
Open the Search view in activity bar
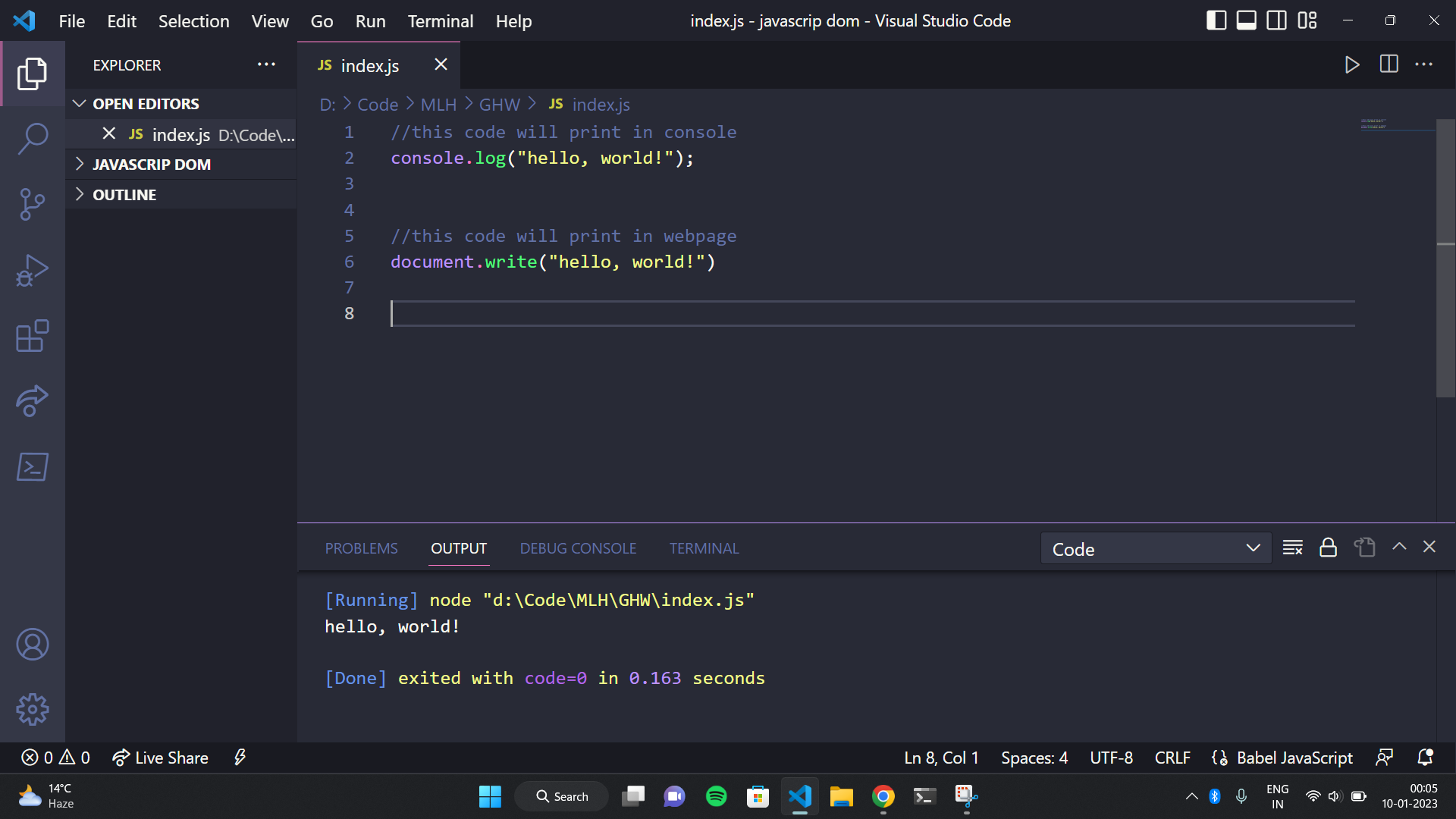(32, 139)
